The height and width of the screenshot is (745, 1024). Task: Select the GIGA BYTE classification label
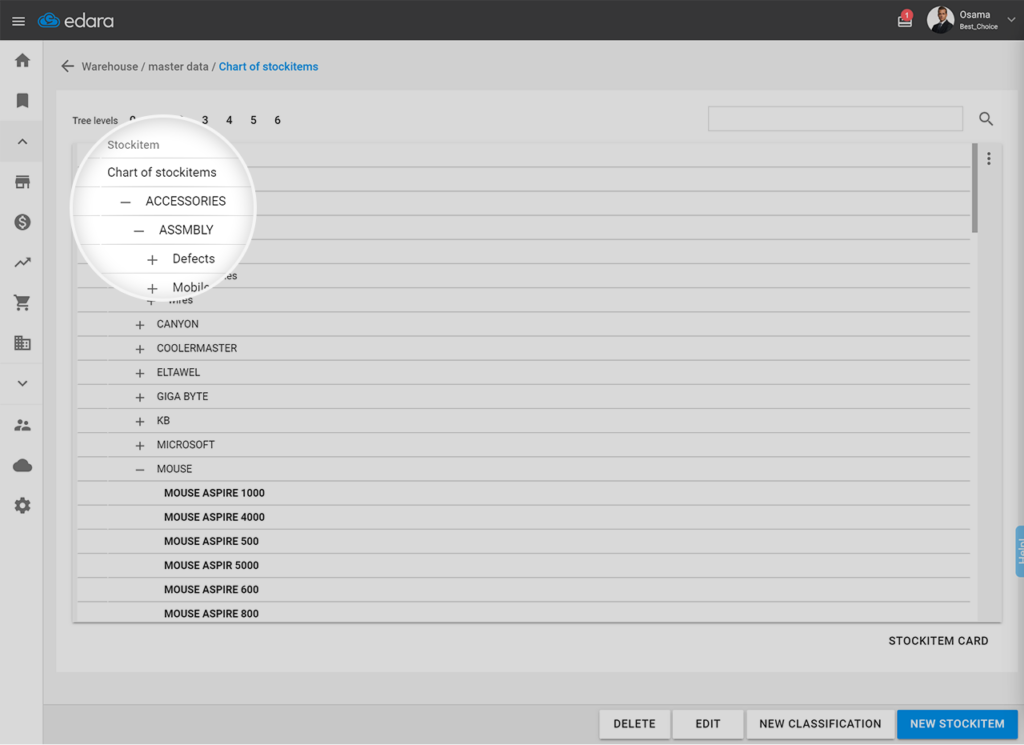click(x=182, y=396)
